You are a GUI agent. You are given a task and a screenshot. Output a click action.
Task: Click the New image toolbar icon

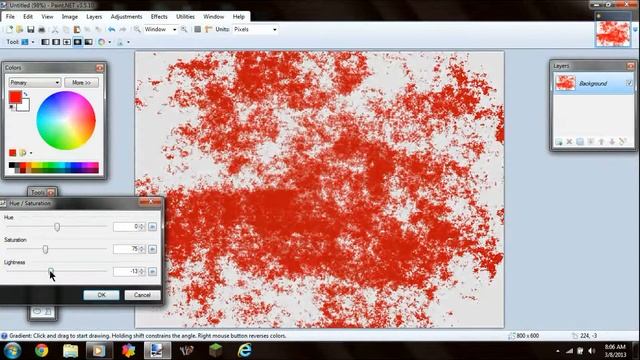(9, 29)
